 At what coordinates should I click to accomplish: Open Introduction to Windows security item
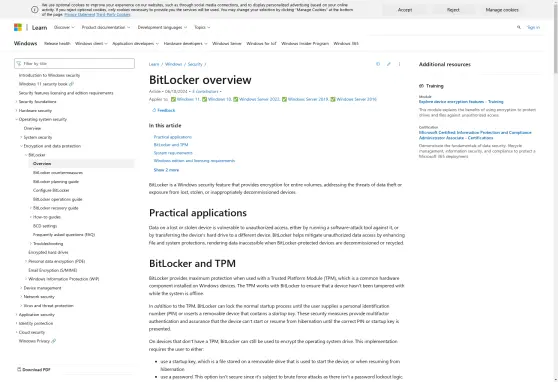coord(49,75)
